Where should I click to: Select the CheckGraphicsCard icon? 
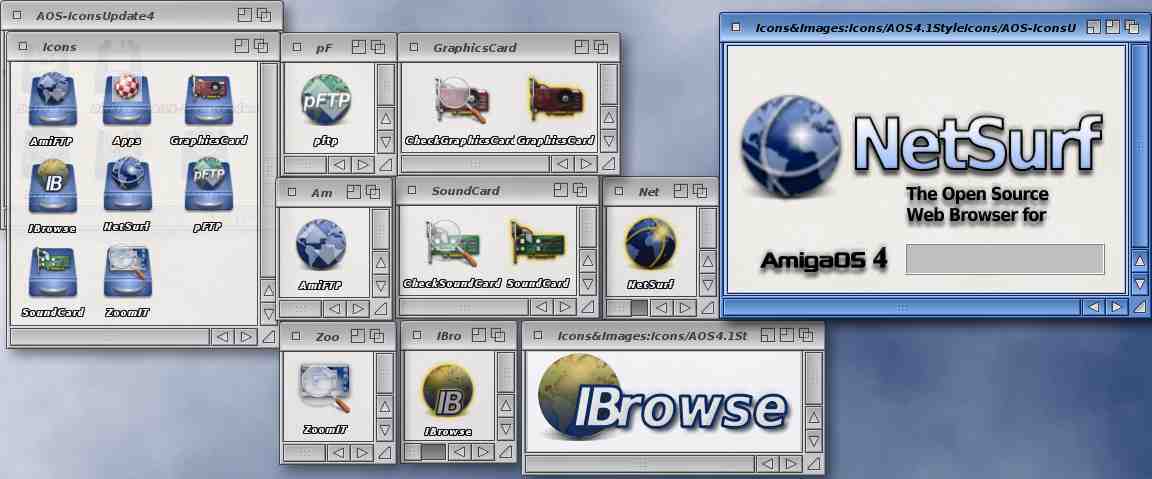click(460, 110)
